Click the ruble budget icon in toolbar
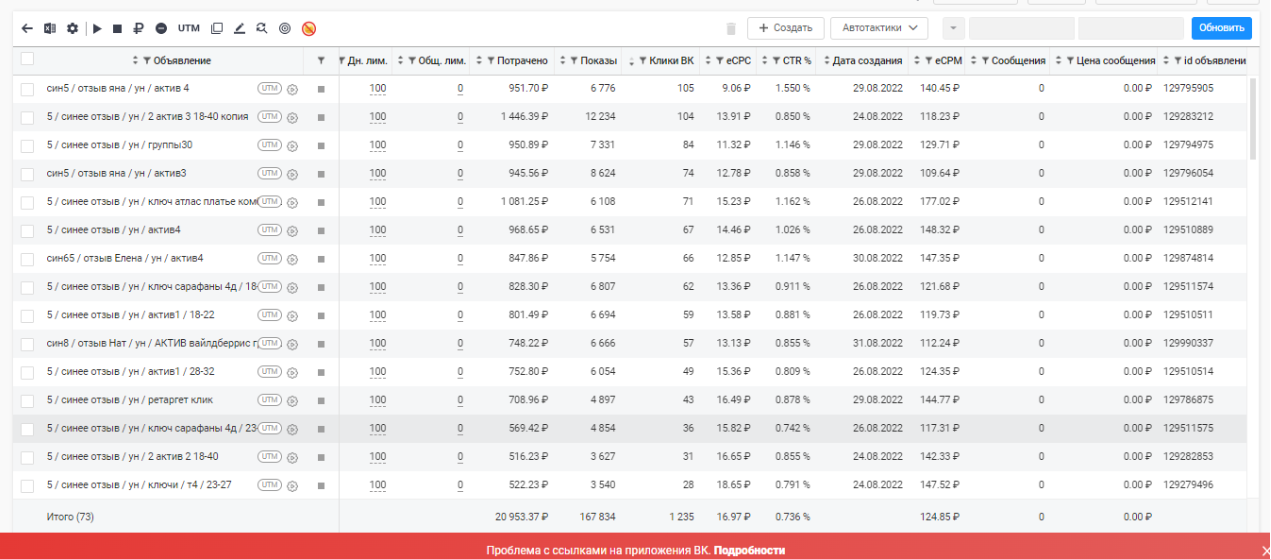1271x559 pixels. click(138, 28)
